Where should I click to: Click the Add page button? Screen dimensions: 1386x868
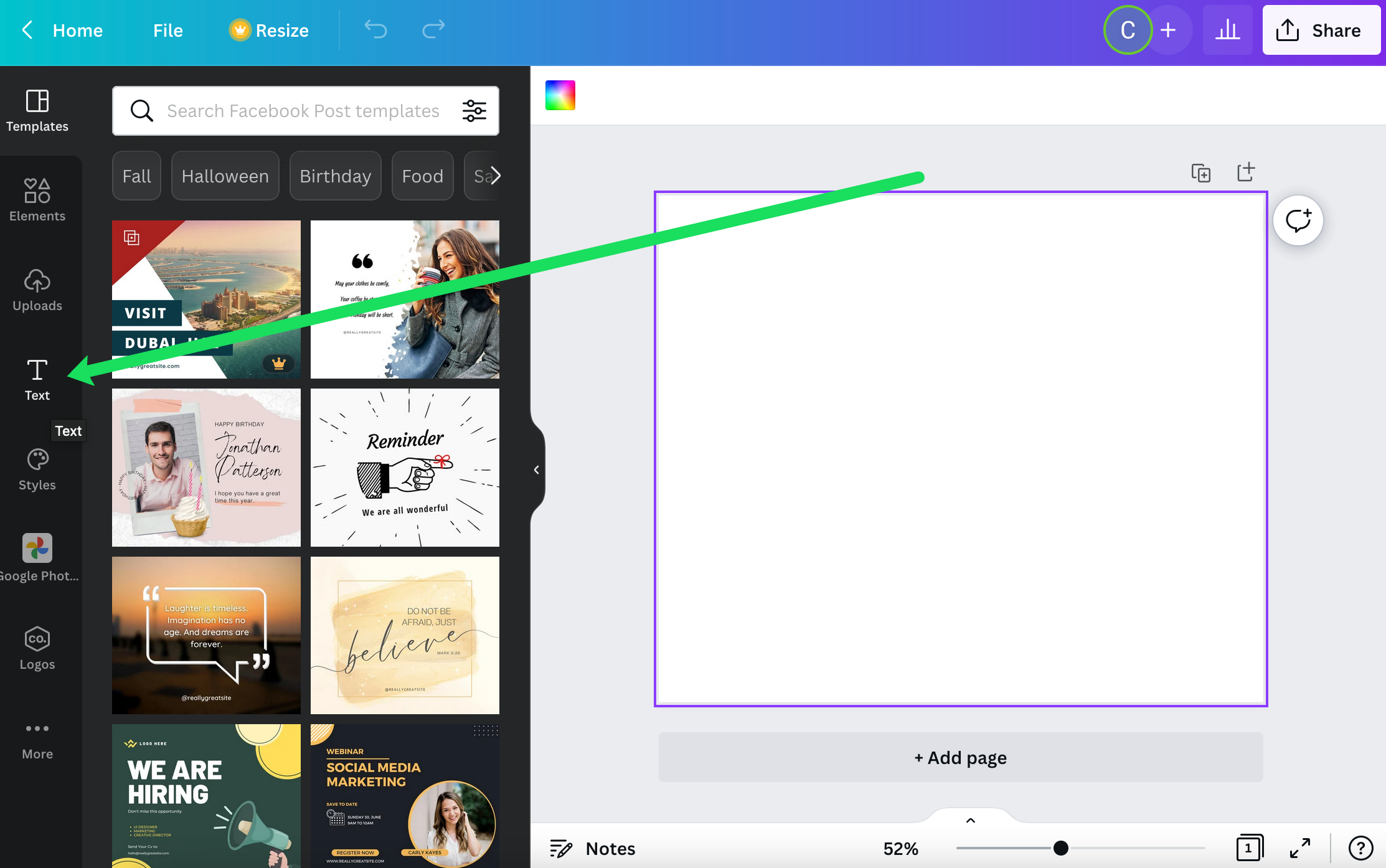coord(959,757)
